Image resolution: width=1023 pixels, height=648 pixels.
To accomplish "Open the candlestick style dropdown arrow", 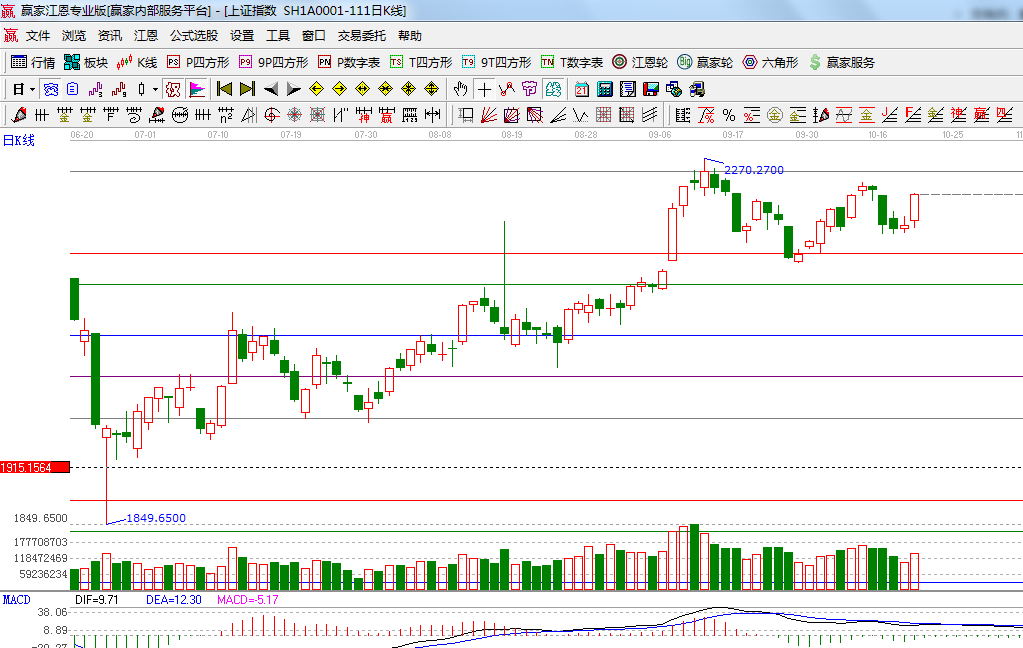I will click(x=155, y=89).
